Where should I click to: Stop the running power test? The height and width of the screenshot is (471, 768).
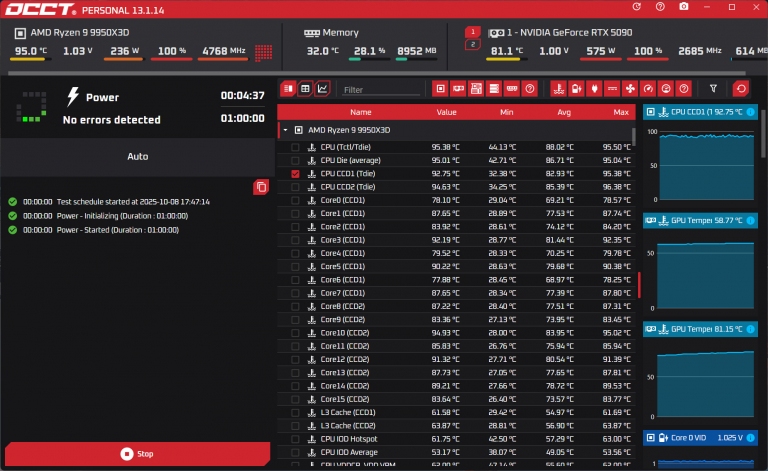[x=136, y=453]
